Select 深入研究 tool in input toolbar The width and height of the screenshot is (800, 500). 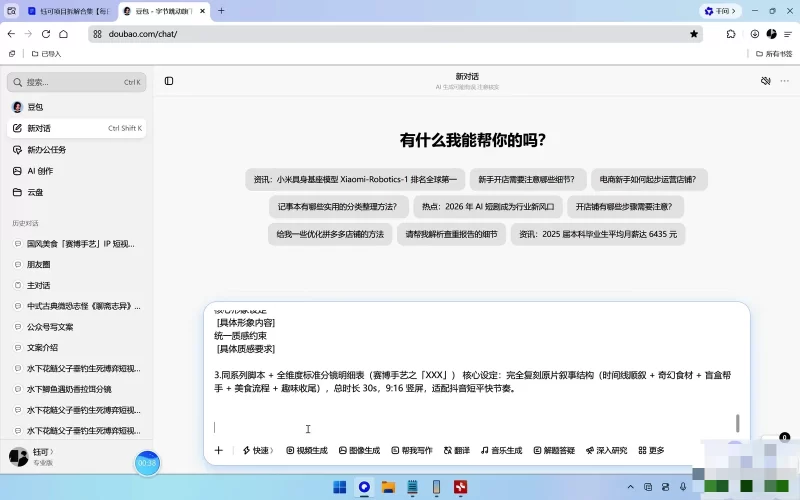607,451
